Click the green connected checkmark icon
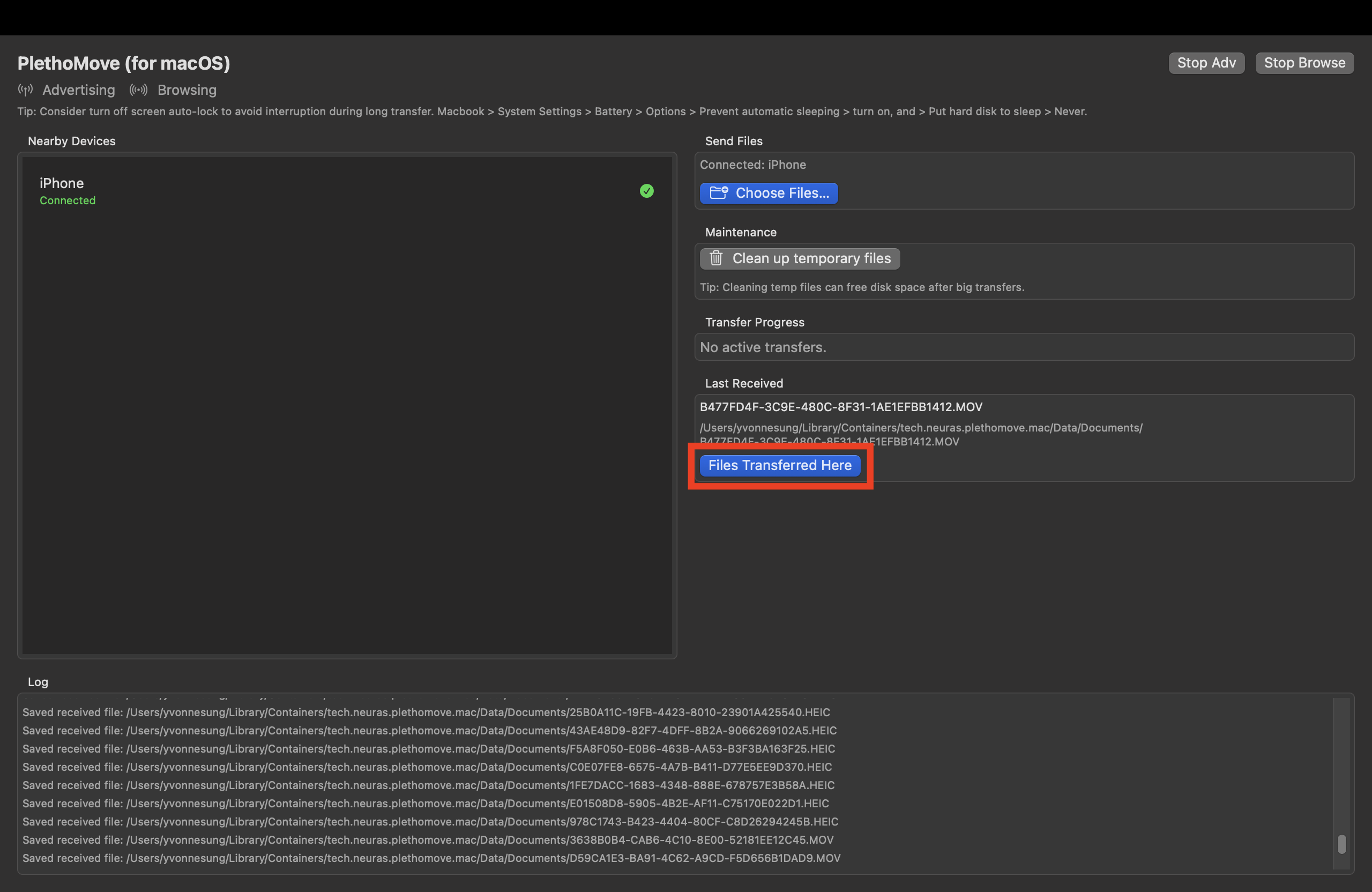1372x892 pixels. coord(646,191)
